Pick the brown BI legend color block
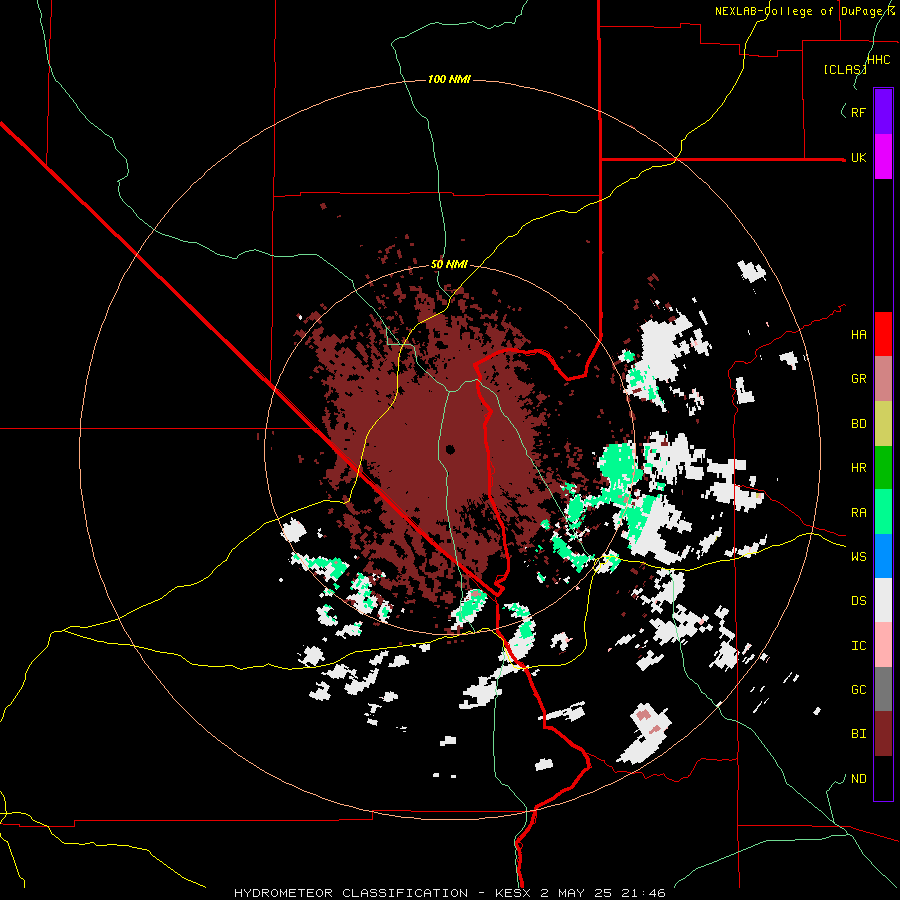 click(883, 734)
